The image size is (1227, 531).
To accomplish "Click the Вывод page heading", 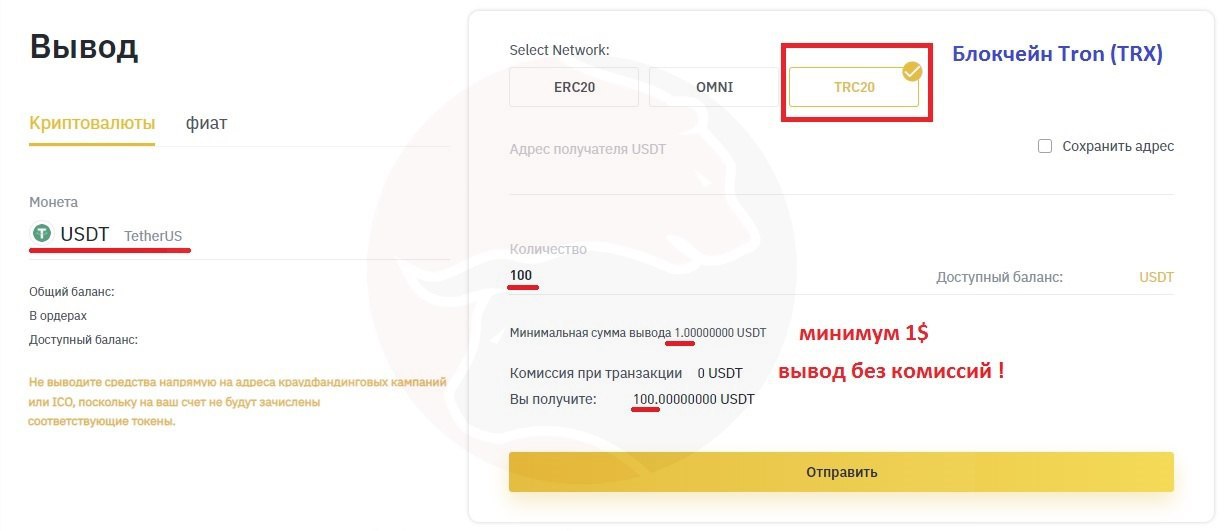I will 84,46.
